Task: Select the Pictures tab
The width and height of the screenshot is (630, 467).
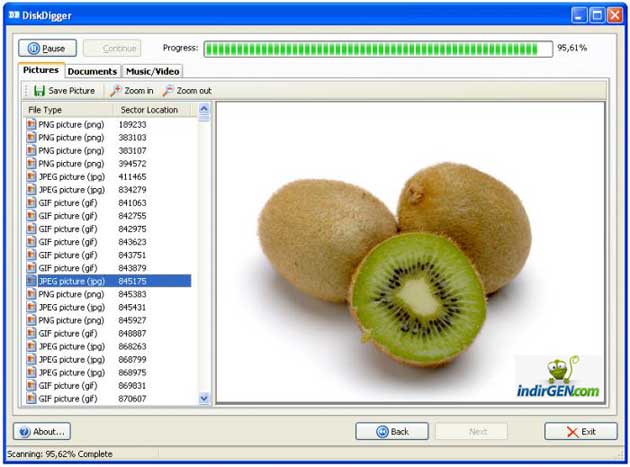Action: coord(41,70)
